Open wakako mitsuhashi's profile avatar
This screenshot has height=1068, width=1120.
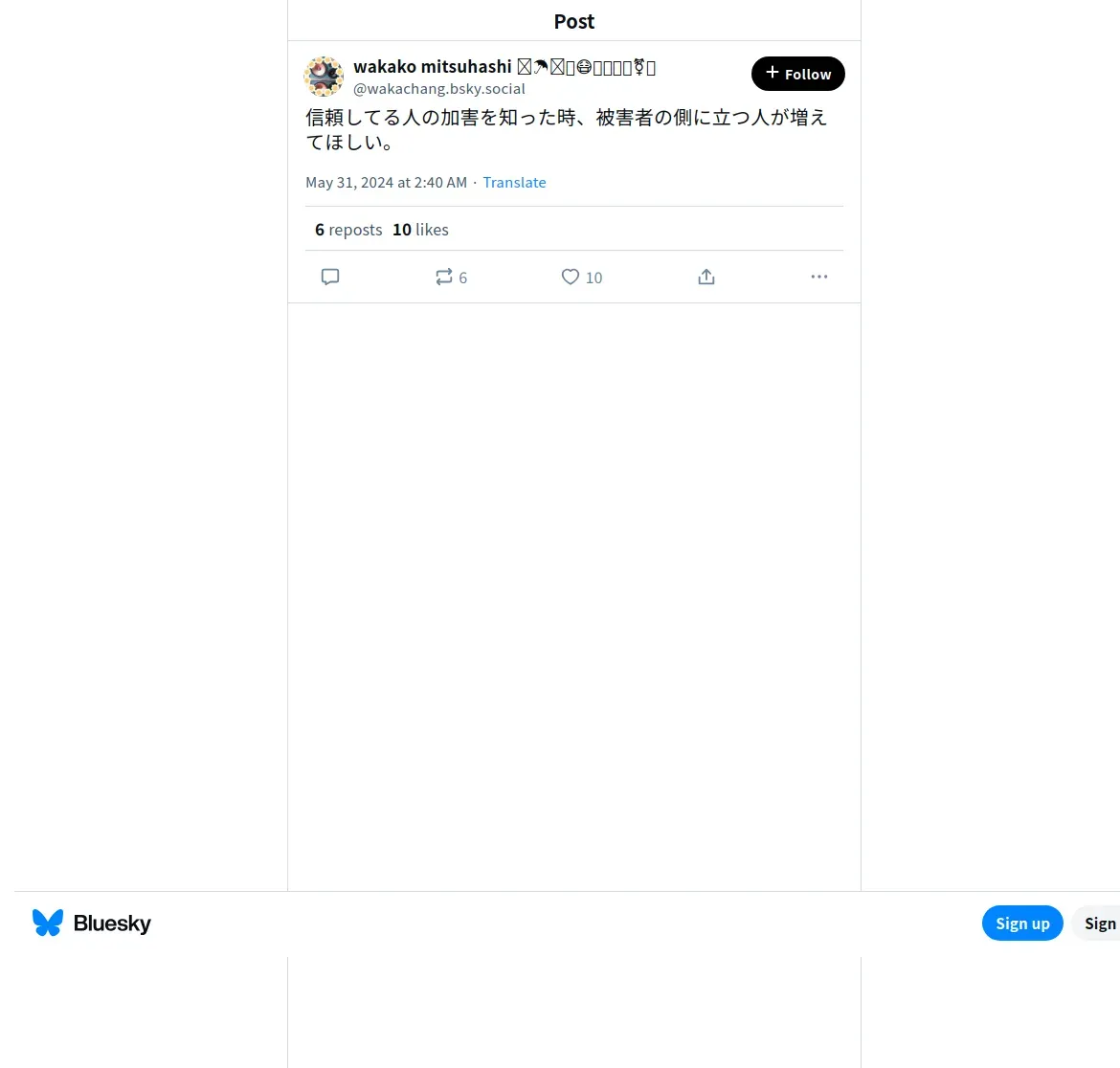point(324,77)
